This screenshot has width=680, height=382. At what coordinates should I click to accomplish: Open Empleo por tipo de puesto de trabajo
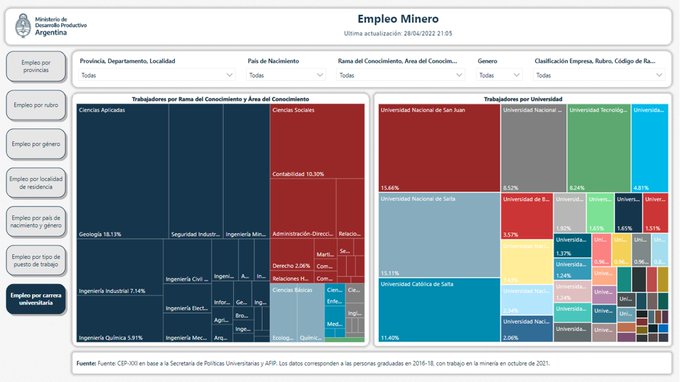[x=36, y=261]
